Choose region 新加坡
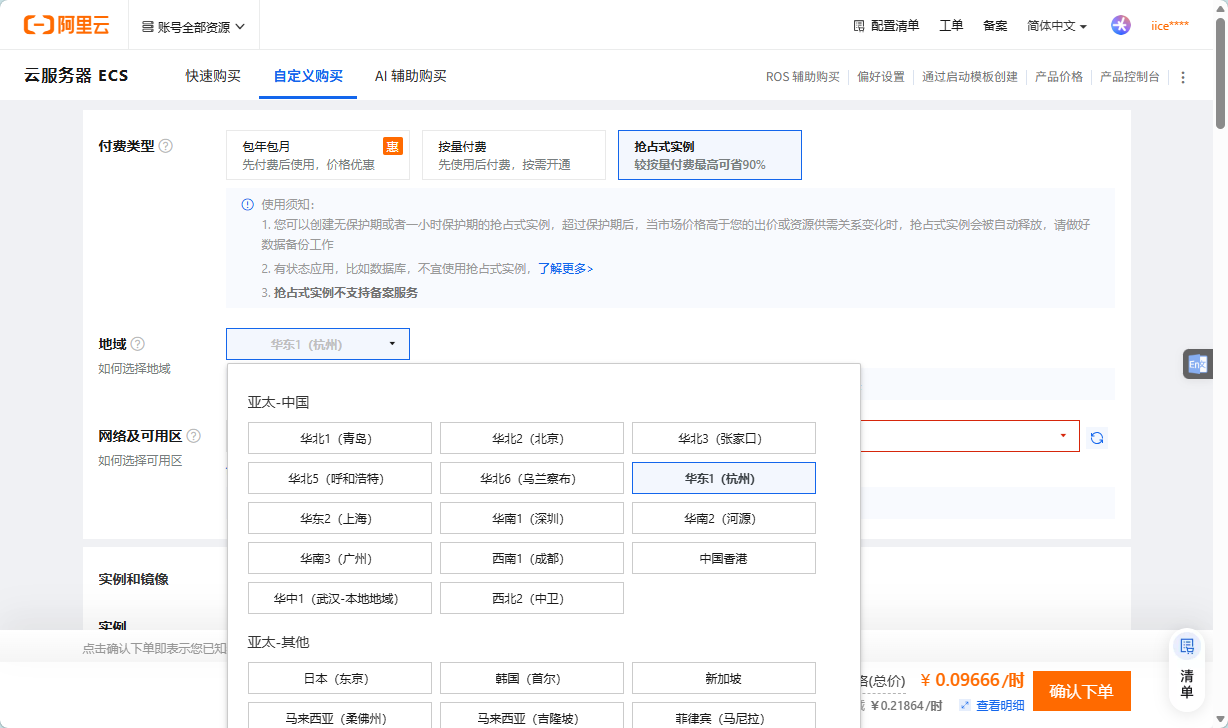Image resolution: width=1228 pixels, height=728 pixels. (x=724, y=678)
